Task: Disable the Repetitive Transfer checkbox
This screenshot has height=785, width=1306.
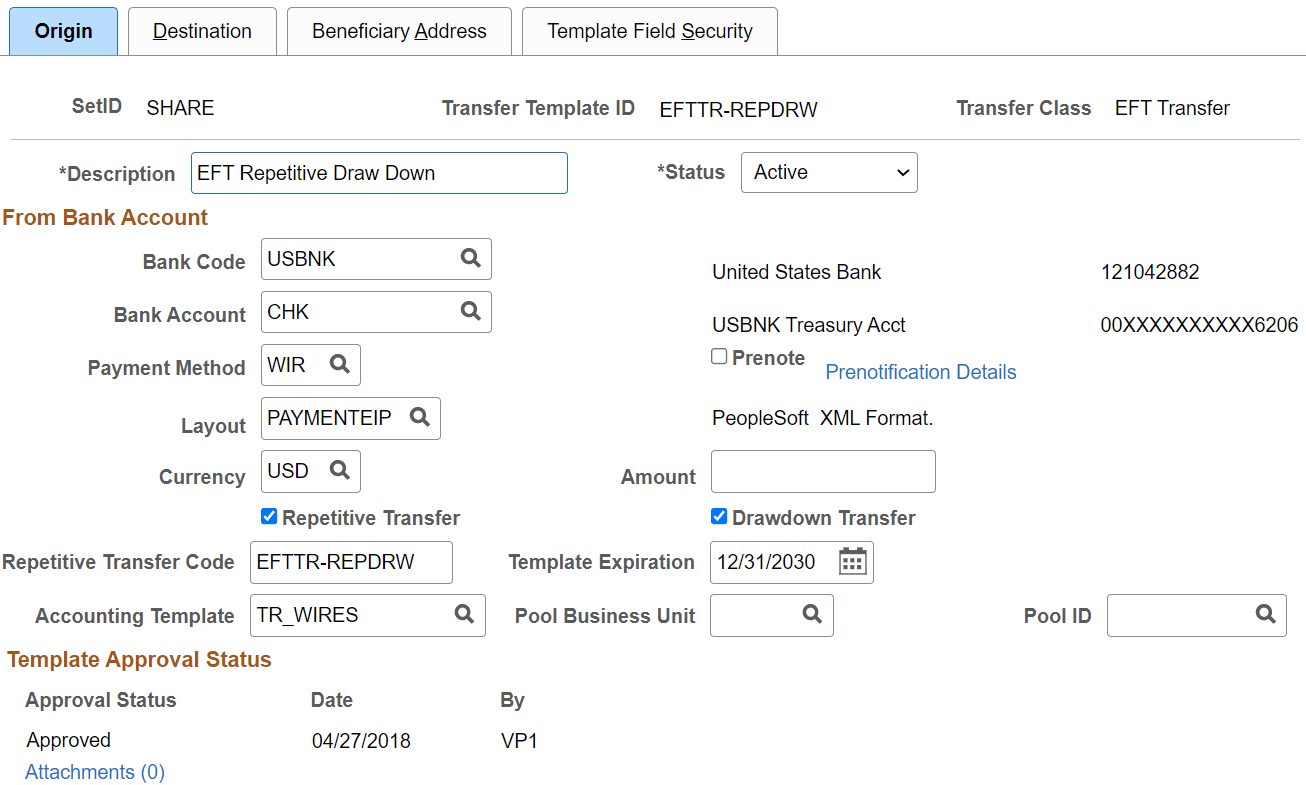Action: point(268,516)
